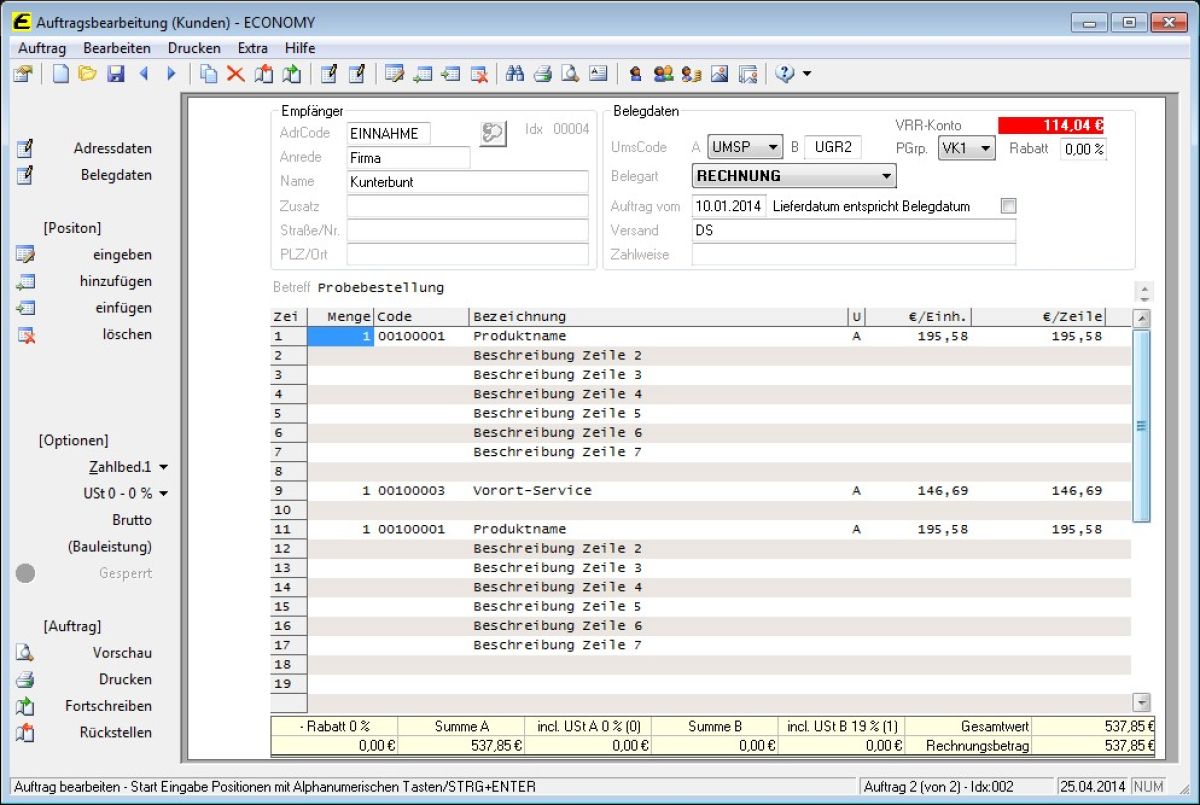Click the properties icon at toolbar start
Image resolution: width=1200 pixels, height=805 pixels.
coord(23,74)
